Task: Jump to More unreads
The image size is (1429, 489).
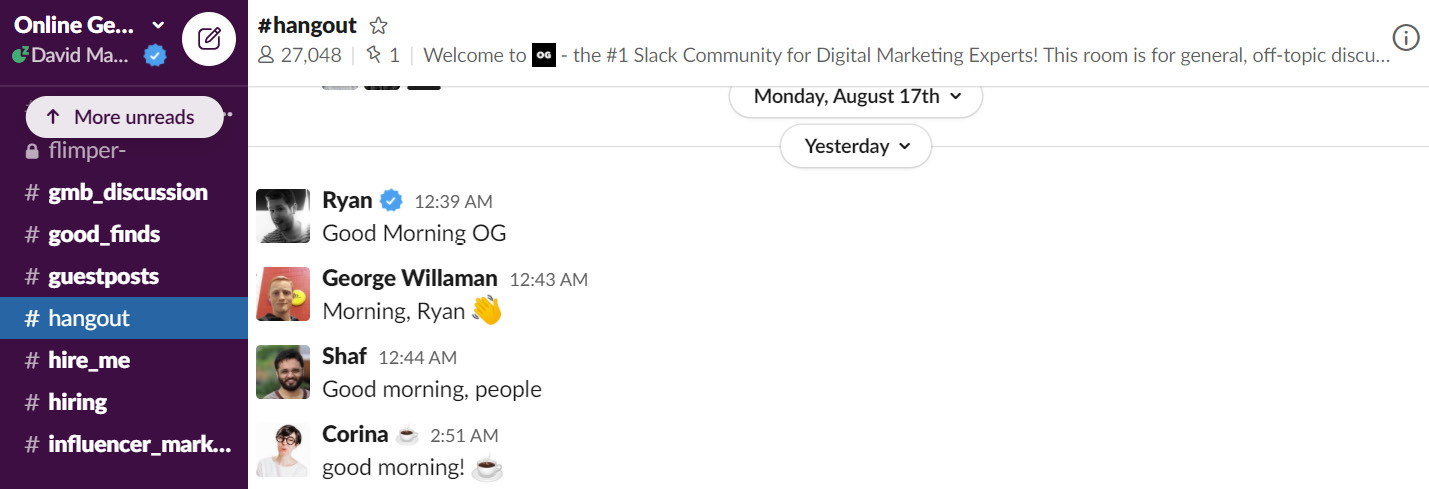Action: [x=124, y=117]
